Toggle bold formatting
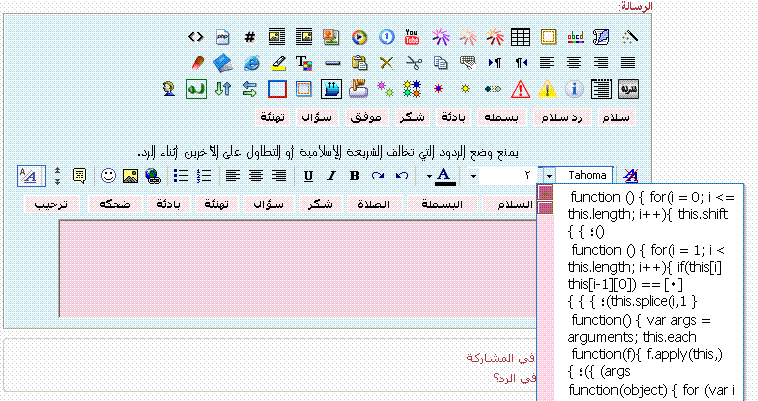Screen dimensions: 758x401 [354, 176]
